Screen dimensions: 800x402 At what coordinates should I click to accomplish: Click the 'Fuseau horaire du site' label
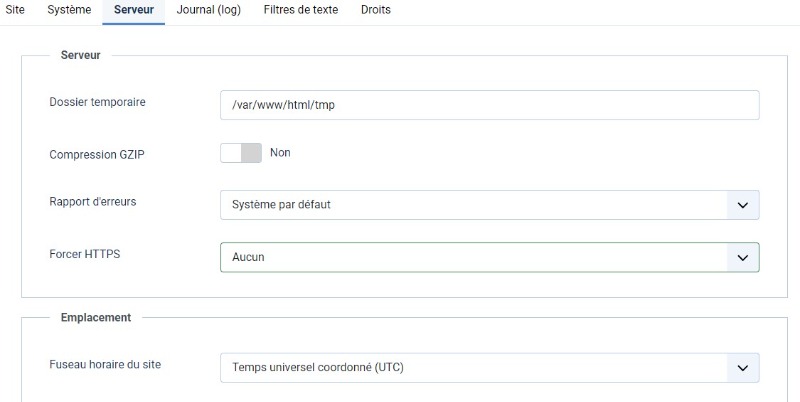point(105,364)
